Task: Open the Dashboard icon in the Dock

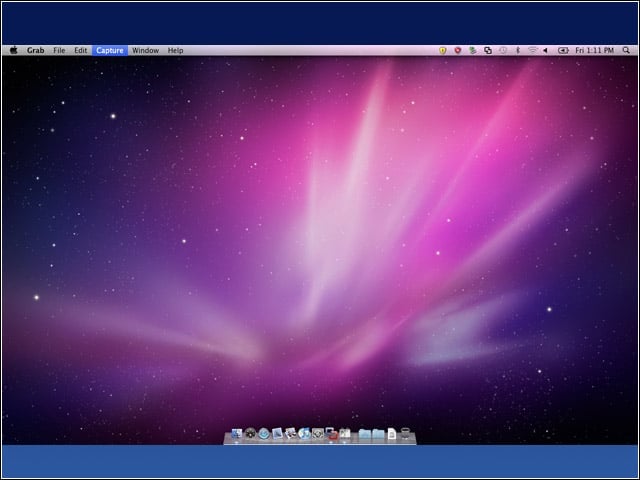Action: coord(250,433)
